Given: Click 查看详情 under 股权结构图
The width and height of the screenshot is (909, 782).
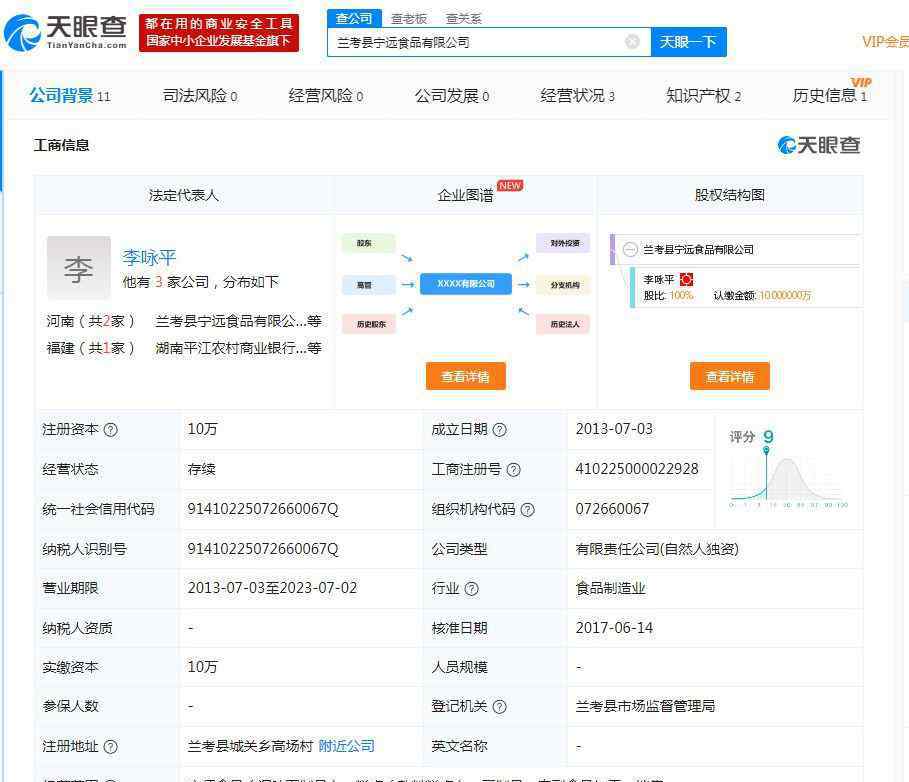Looking at the screenshot, I should tap(730, 376).
